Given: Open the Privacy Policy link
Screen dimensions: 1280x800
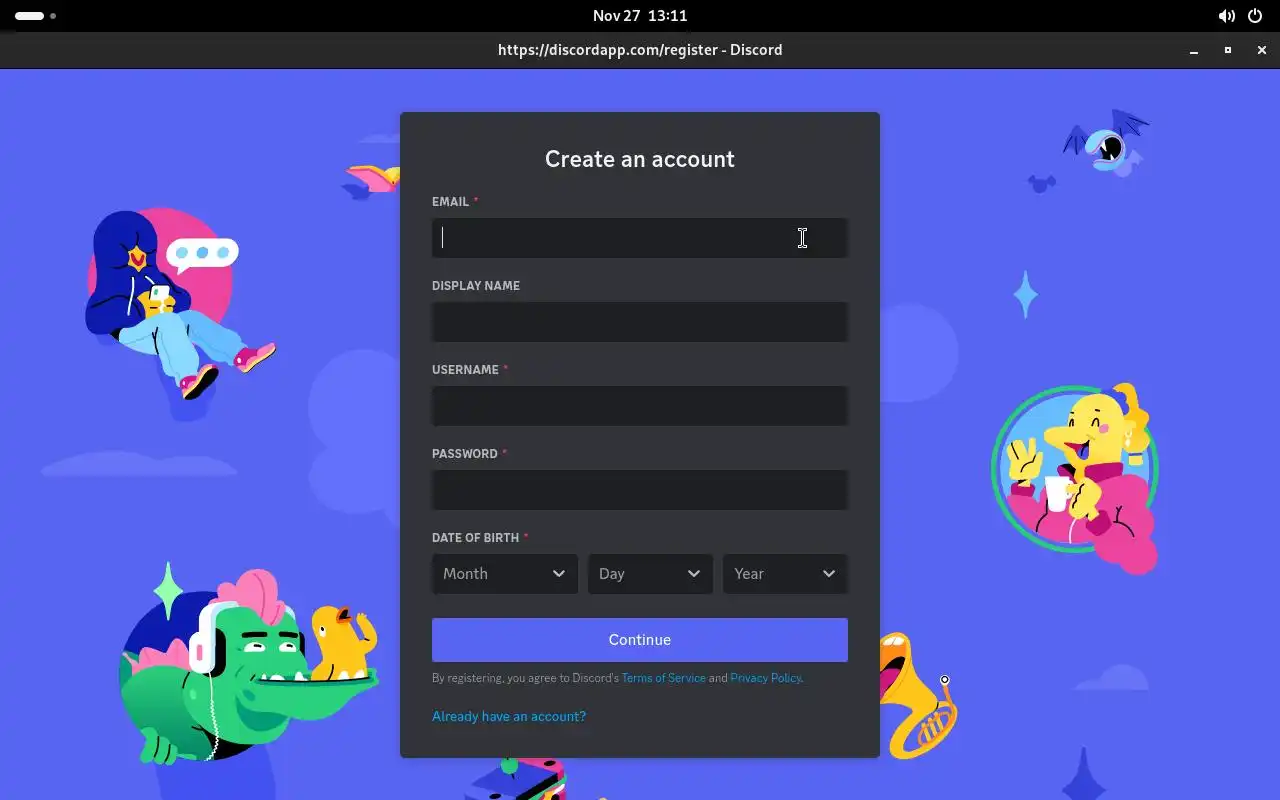Looking at the screenshot, I should pyautogui.click(x=765, y=678).
